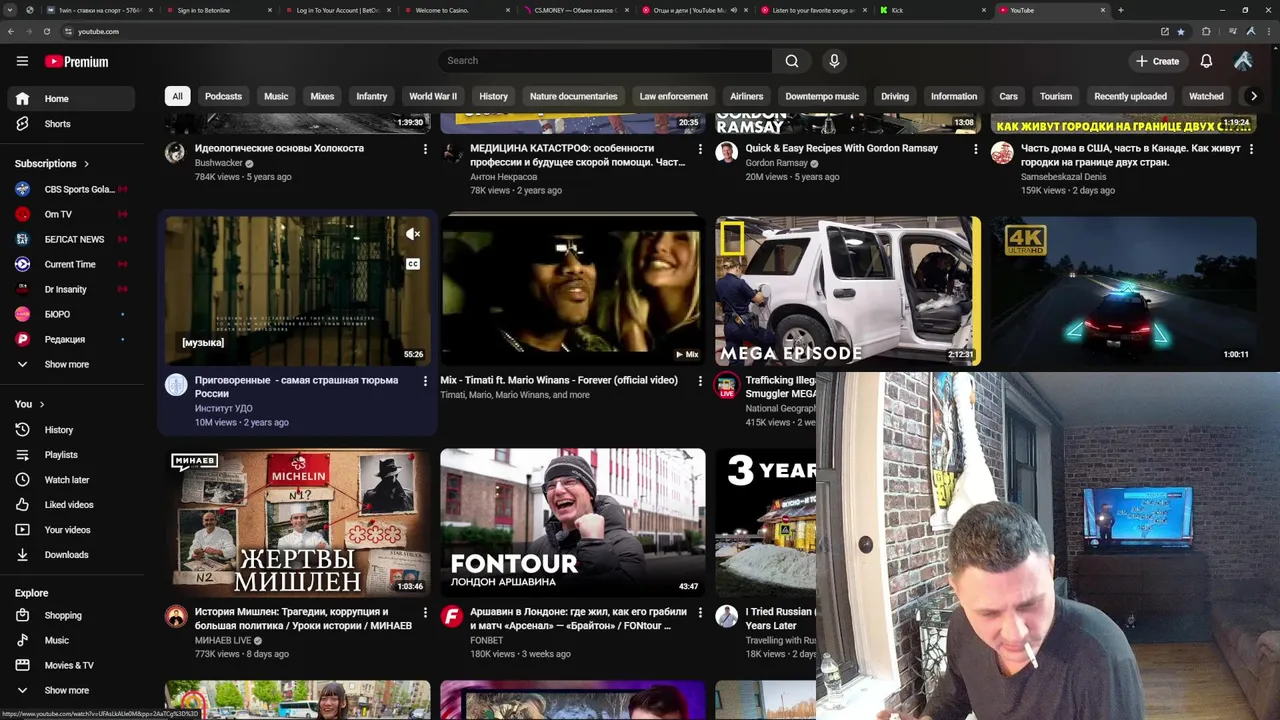Open Liked videos in the sidebar
Screen dimensions: 1280x720
[x=70, y=505]
